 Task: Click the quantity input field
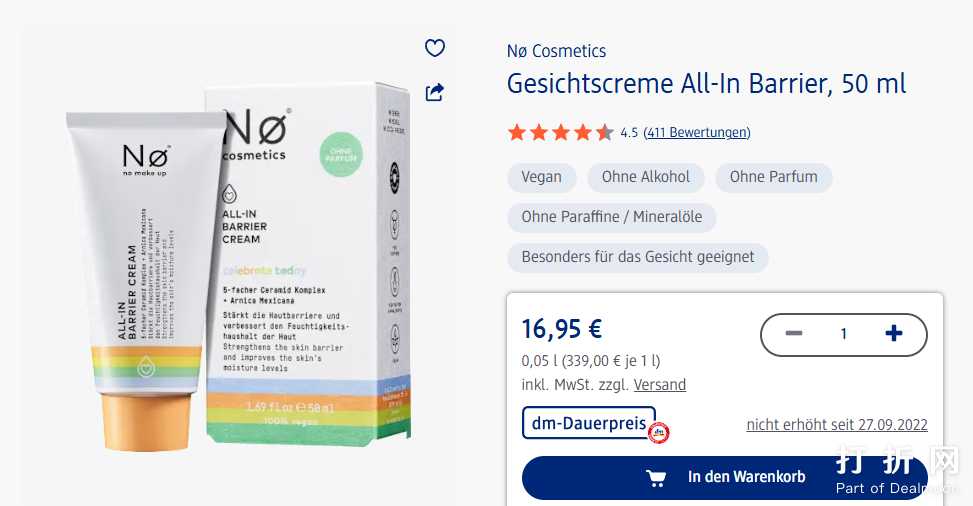(843, 334)
